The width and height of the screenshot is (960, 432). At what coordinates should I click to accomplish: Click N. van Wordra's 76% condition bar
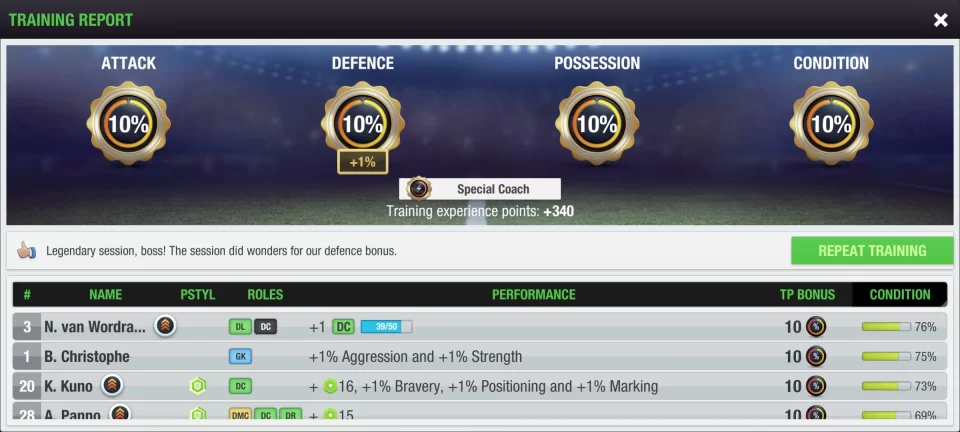coord(886,327)
